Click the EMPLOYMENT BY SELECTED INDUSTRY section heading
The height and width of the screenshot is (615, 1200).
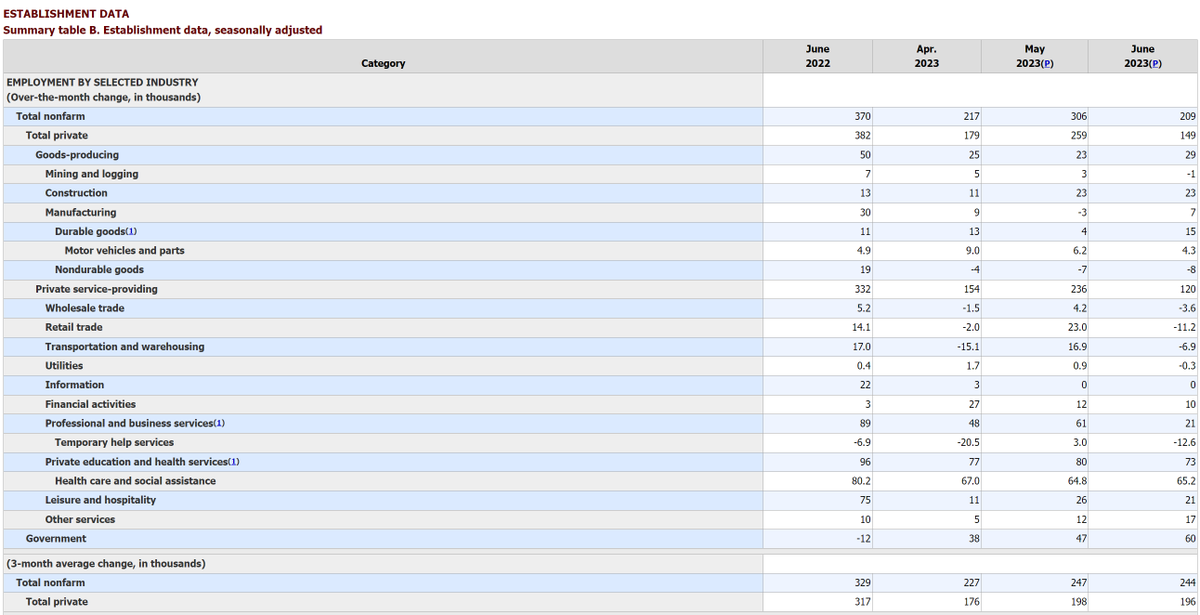point(102,82)
